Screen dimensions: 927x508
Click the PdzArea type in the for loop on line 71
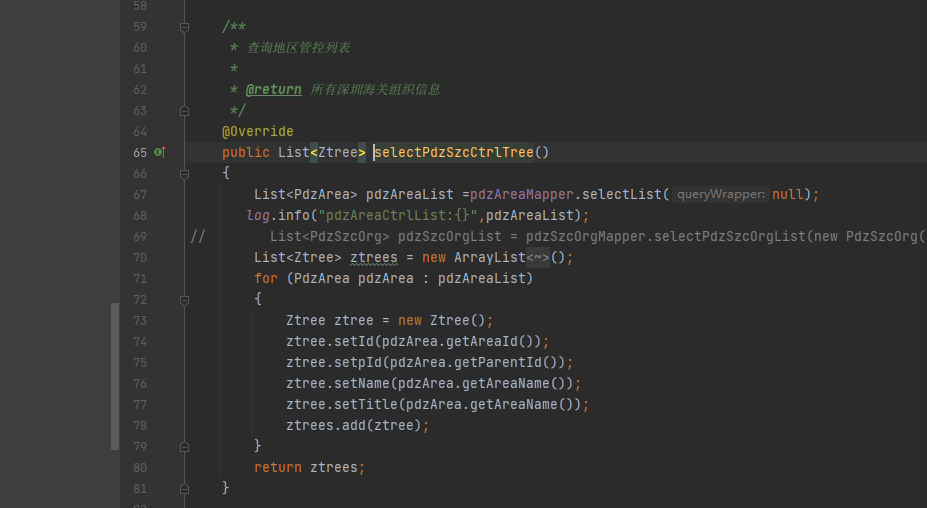pyautogui.click(x=322, y=279)
